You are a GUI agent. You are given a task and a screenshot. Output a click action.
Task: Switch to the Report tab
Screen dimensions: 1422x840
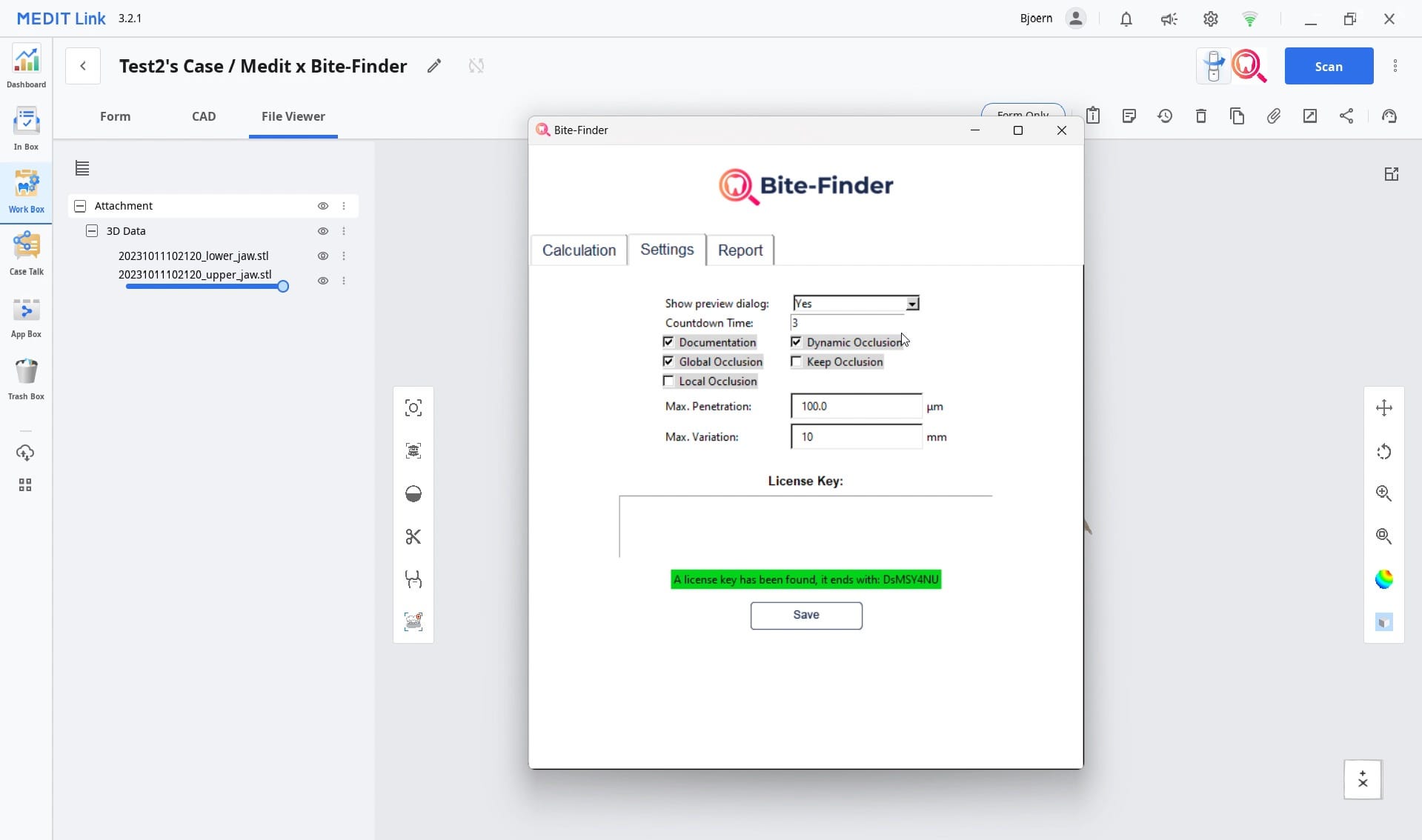[740, 250]
